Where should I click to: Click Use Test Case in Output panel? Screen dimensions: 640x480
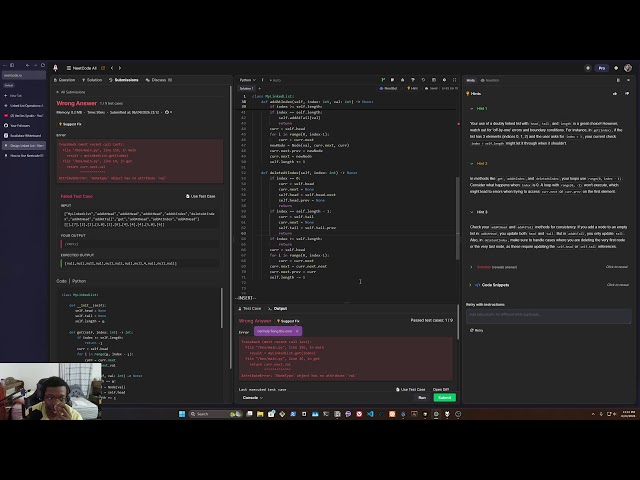410,389
